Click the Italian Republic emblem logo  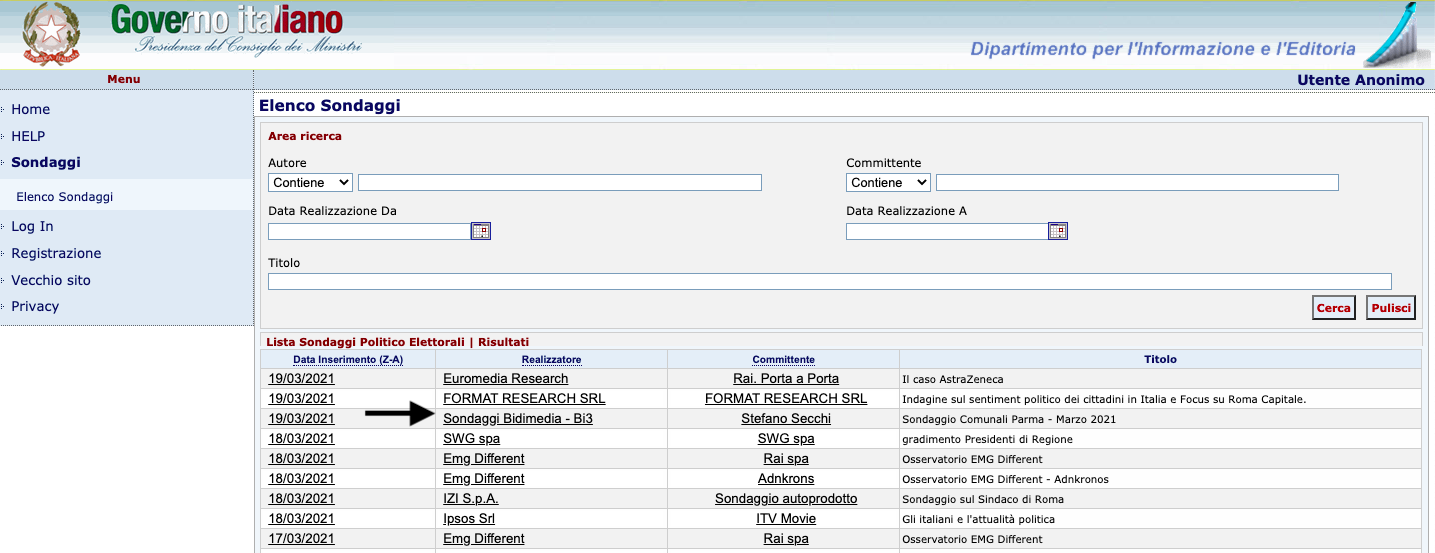pyautogui.click(x=50, y=34)
